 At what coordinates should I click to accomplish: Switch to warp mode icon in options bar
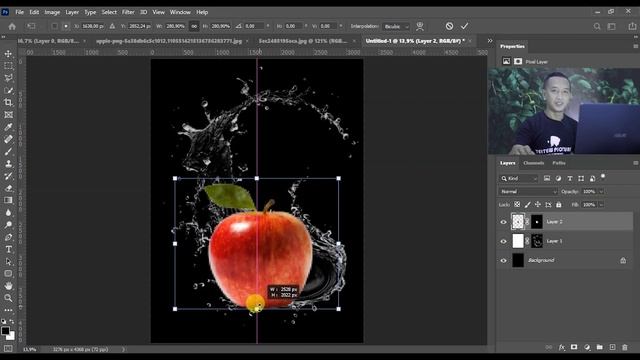tap(420, 26)
